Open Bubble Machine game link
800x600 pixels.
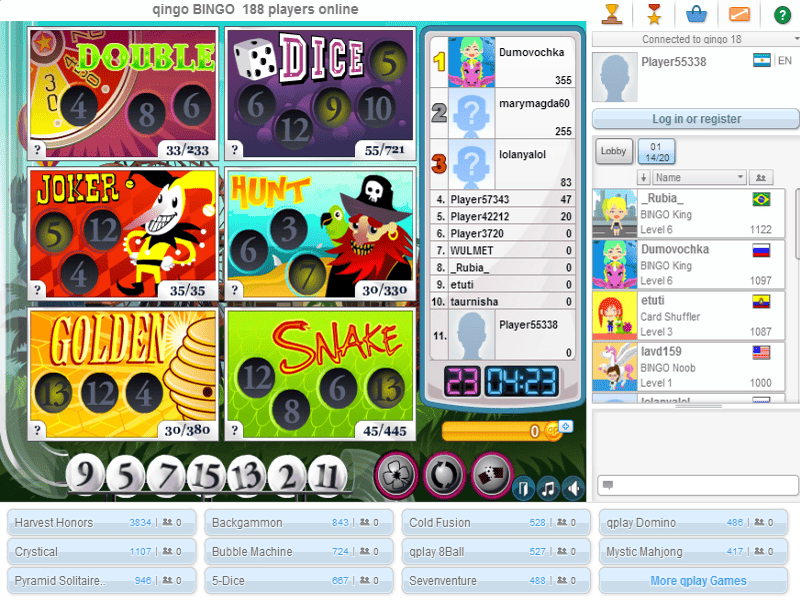point(298,552)
